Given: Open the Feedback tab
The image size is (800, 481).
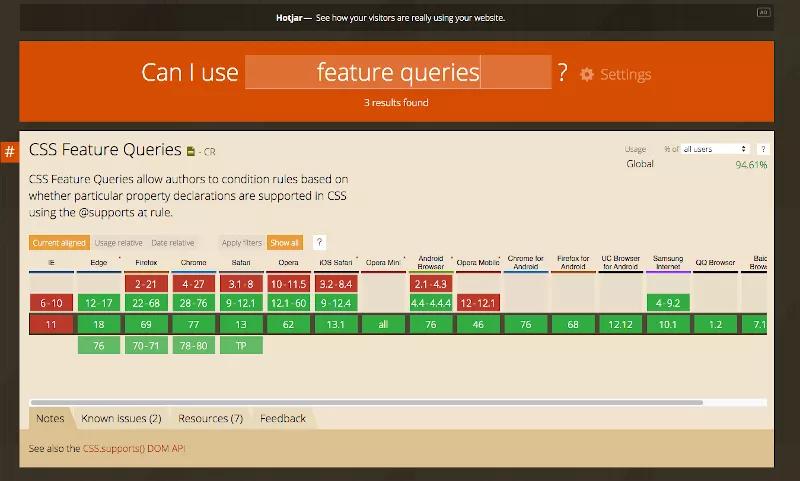Looking at the screenshot, I should (x=283, y=418).
